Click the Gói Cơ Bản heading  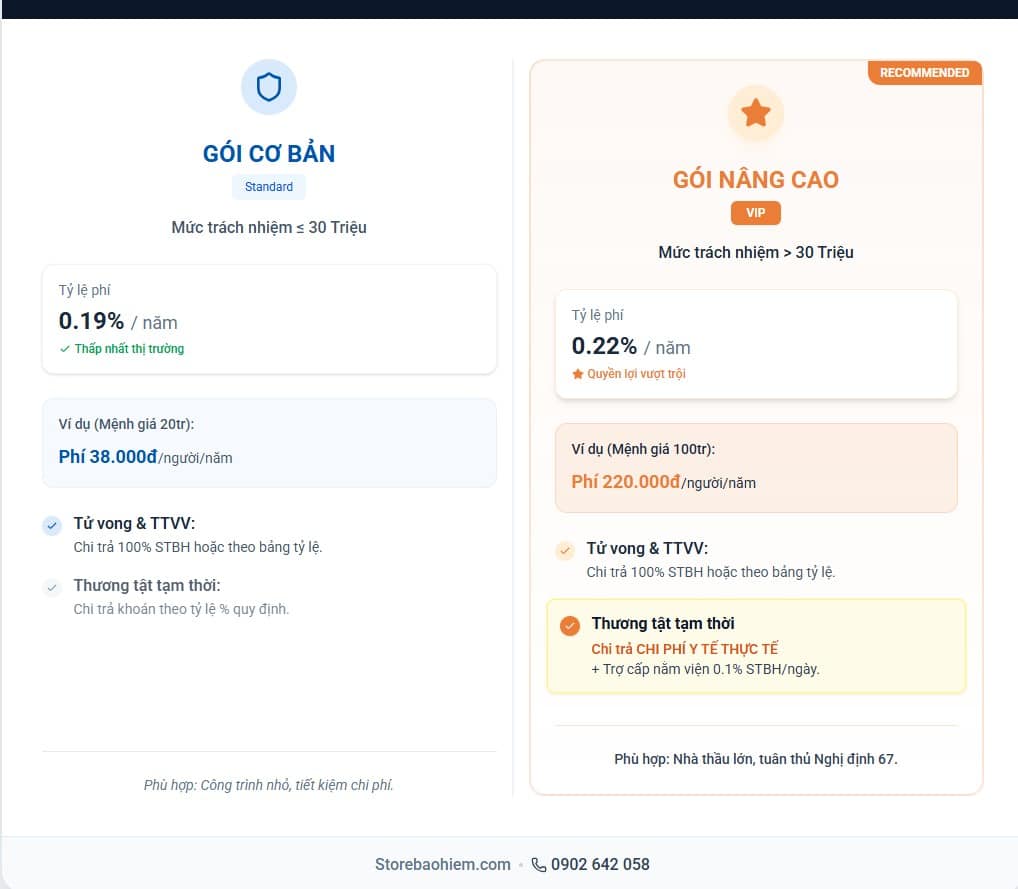tap(269, 153)
